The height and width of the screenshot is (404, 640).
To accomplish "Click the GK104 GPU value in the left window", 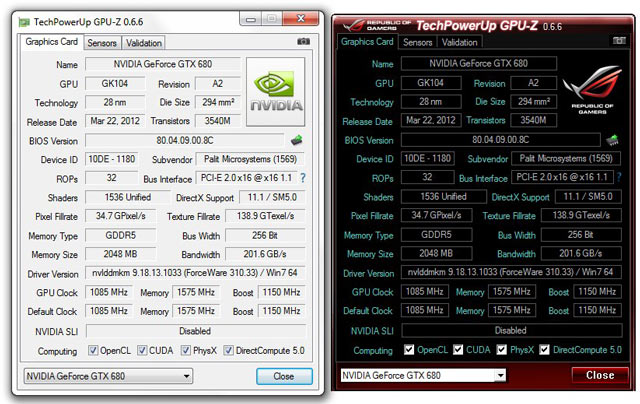I will [115, 84].
